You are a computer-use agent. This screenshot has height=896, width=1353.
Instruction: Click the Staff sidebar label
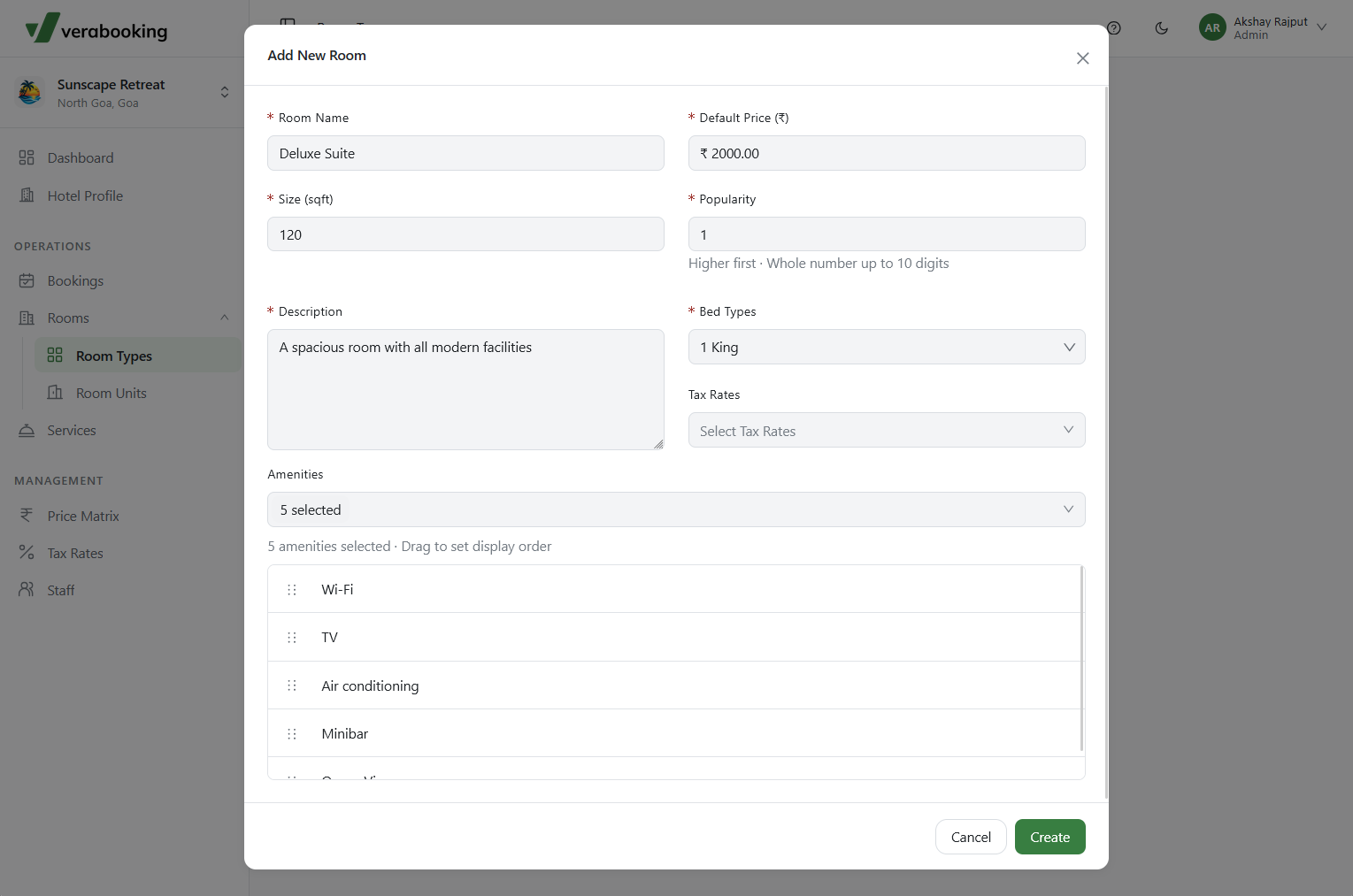pyautogui.click(x=61, y=590)
